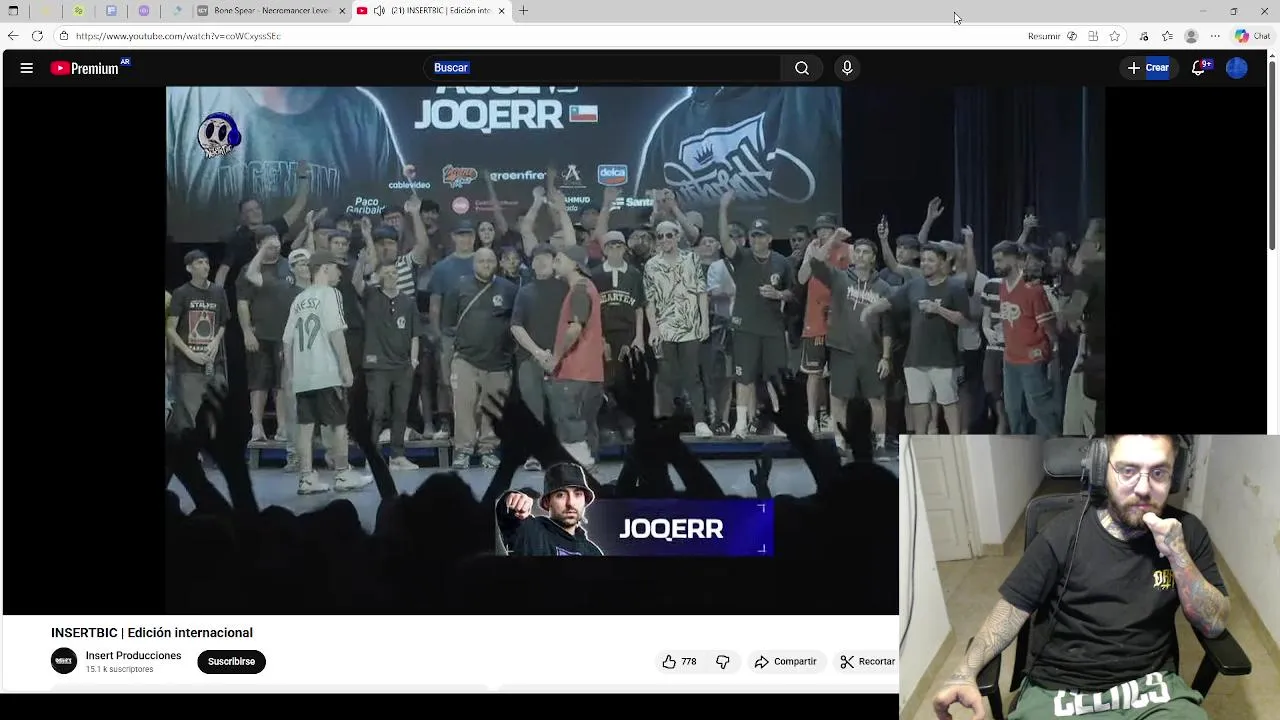Close the Bone Spear Necromancer tab

342,11
